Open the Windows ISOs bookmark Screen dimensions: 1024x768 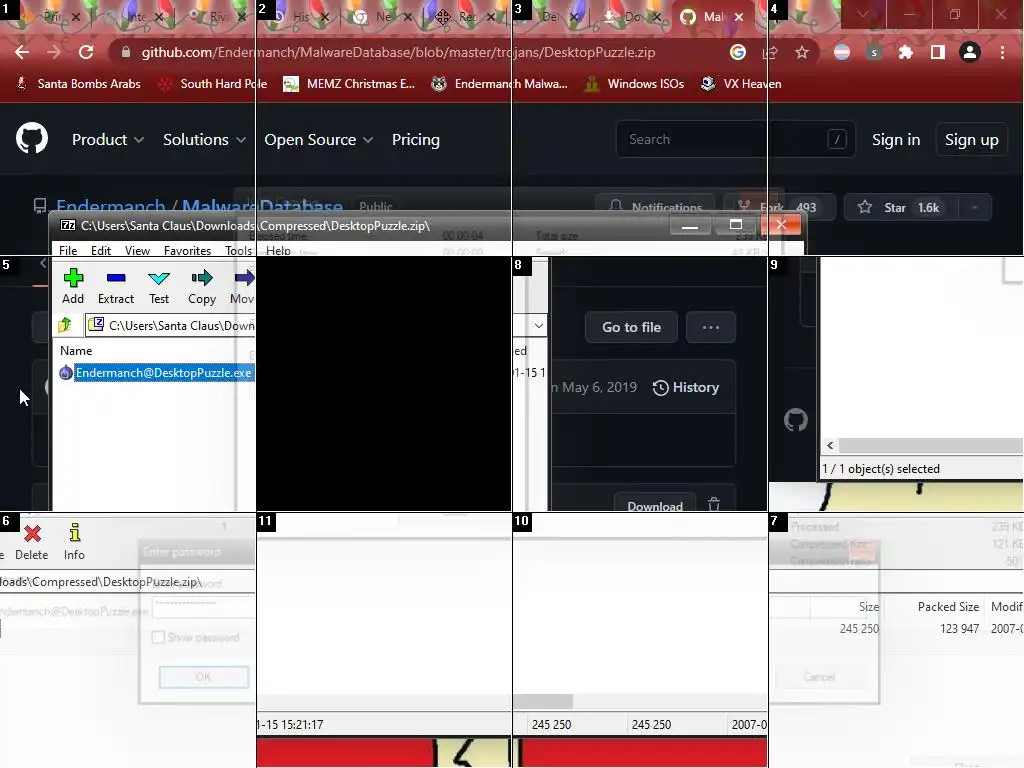tap(635, 84)
